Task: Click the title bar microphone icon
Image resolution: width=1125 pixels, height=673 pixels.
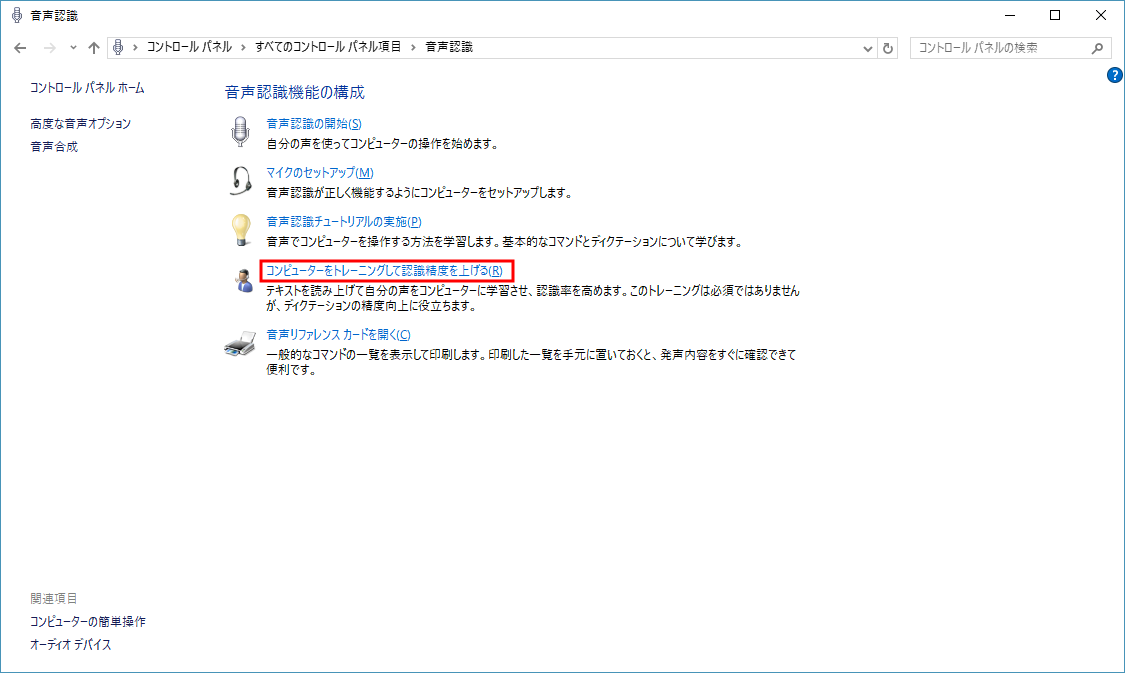Action: [x=17, y=15]
